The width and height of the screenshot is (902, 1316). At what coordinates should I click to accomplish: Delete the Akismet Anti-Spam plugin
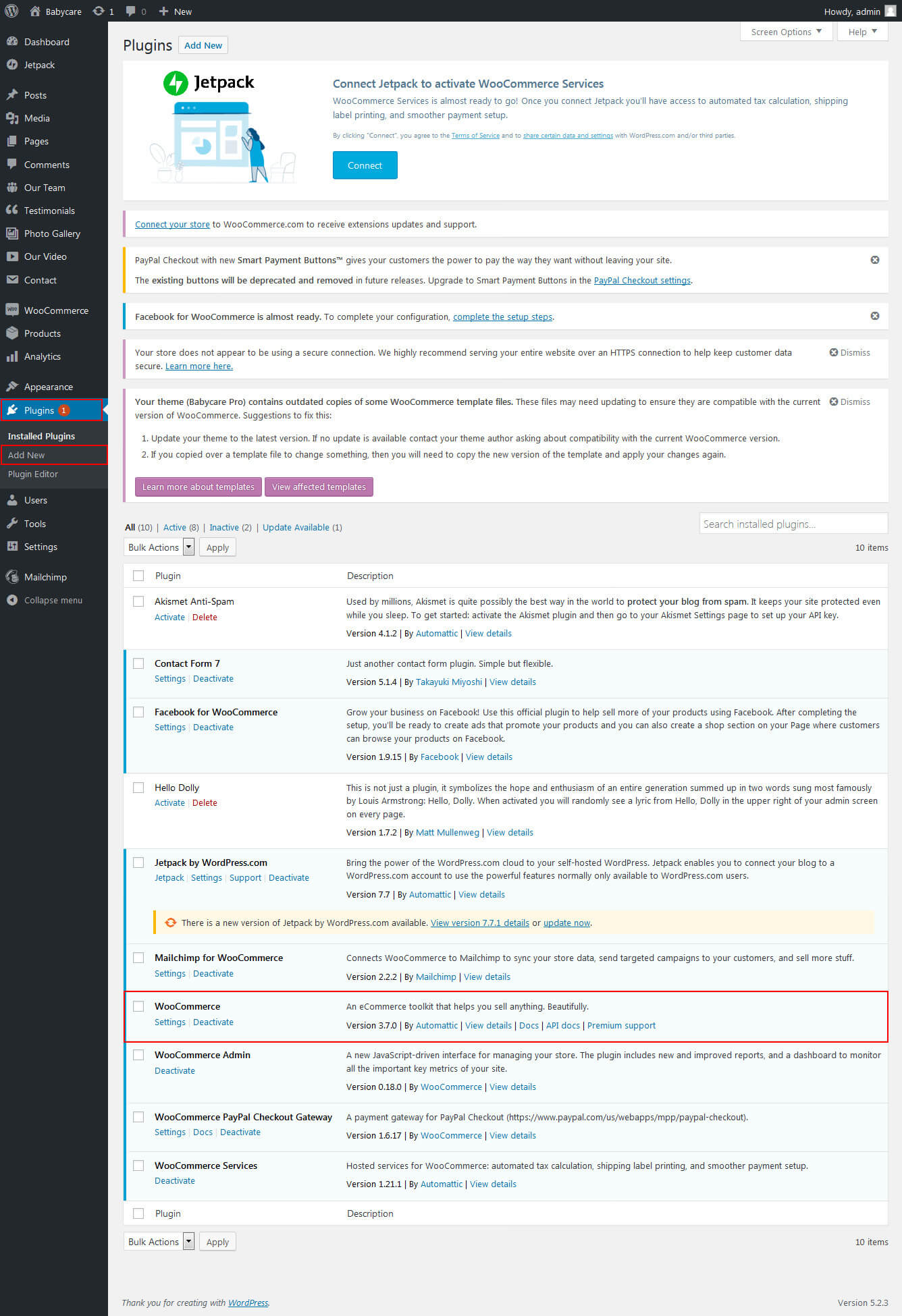click(x=205, y=617)
